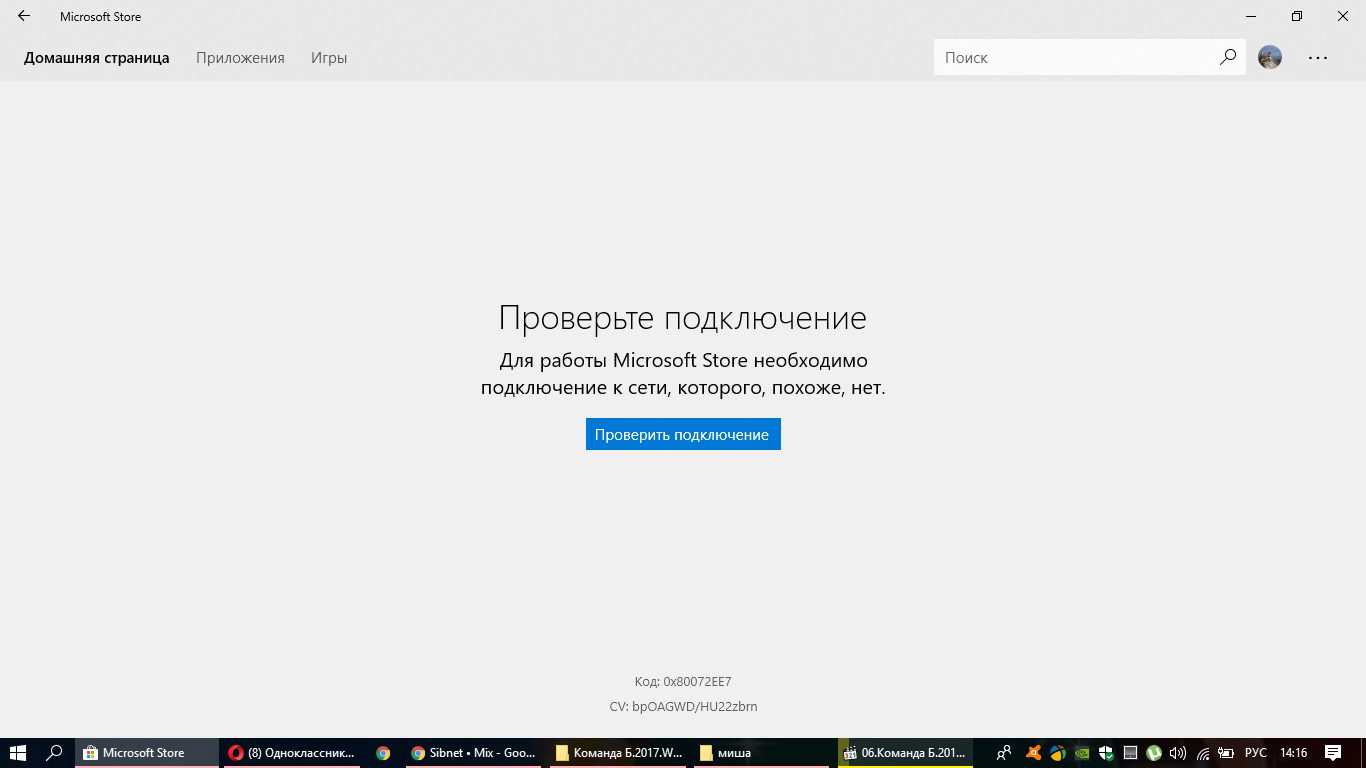Click the multicolor pinwheel tray icon
This screenshot has width=1366, height=768.
tap(1057, 752)
